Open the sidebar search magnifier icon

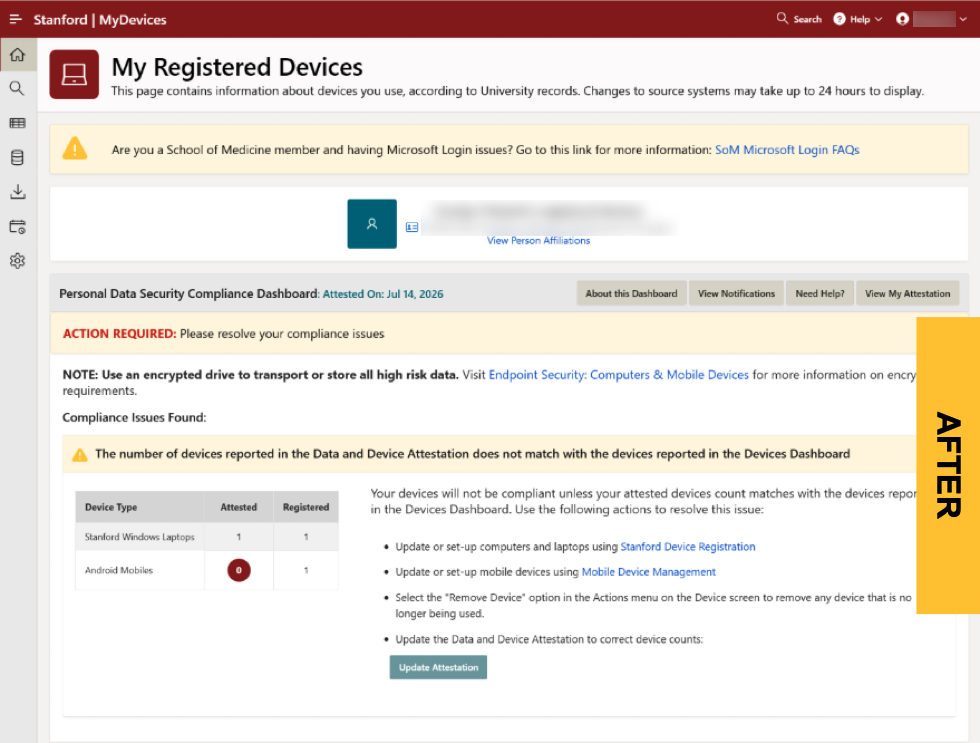(18, 88)
